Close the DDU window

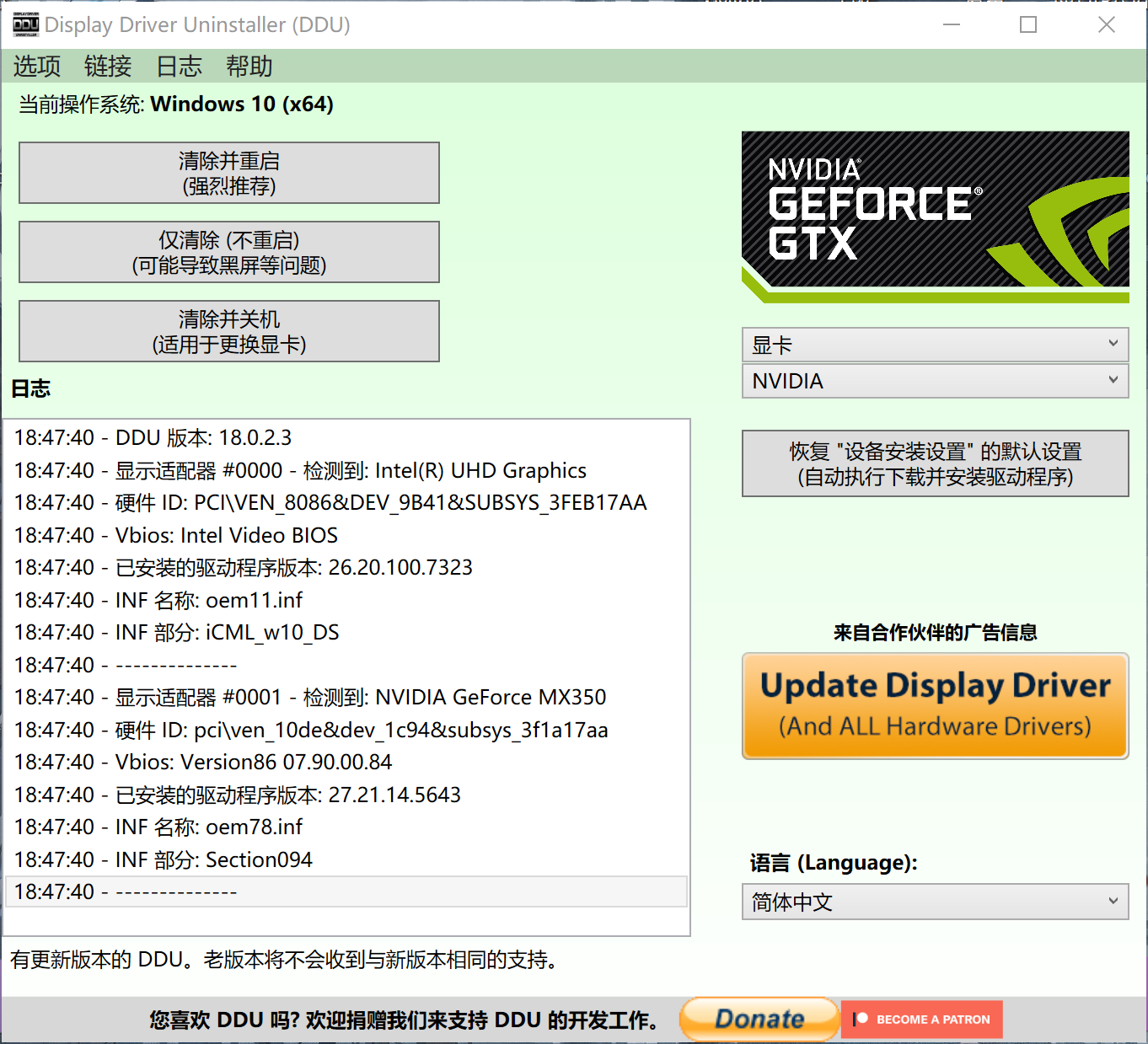(x=1107, y=24)
